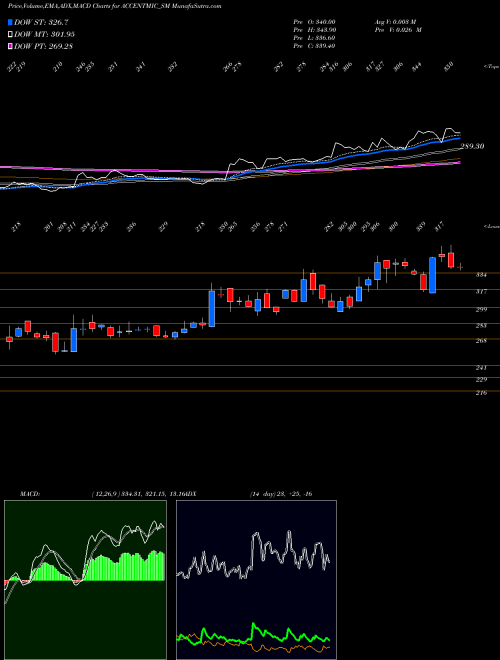Select the 'DOW ST: 326.7' legend text

coord(42,22)
